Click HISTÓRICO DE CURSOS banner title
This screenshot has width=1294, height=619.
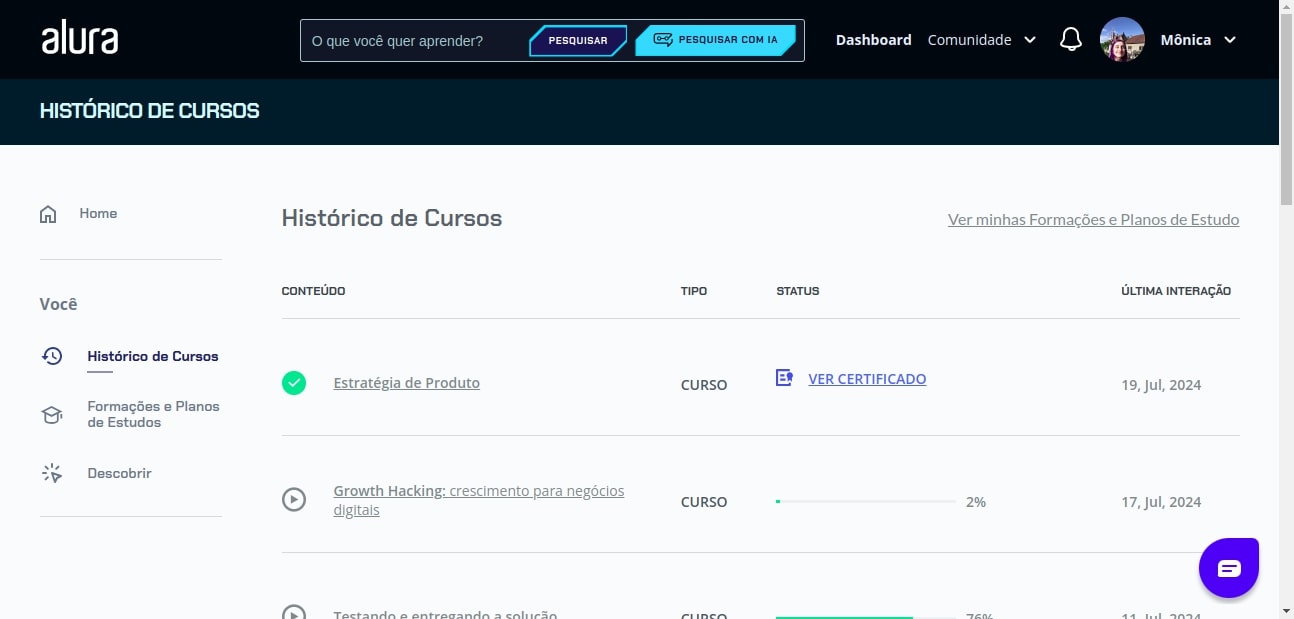(149, 111)
